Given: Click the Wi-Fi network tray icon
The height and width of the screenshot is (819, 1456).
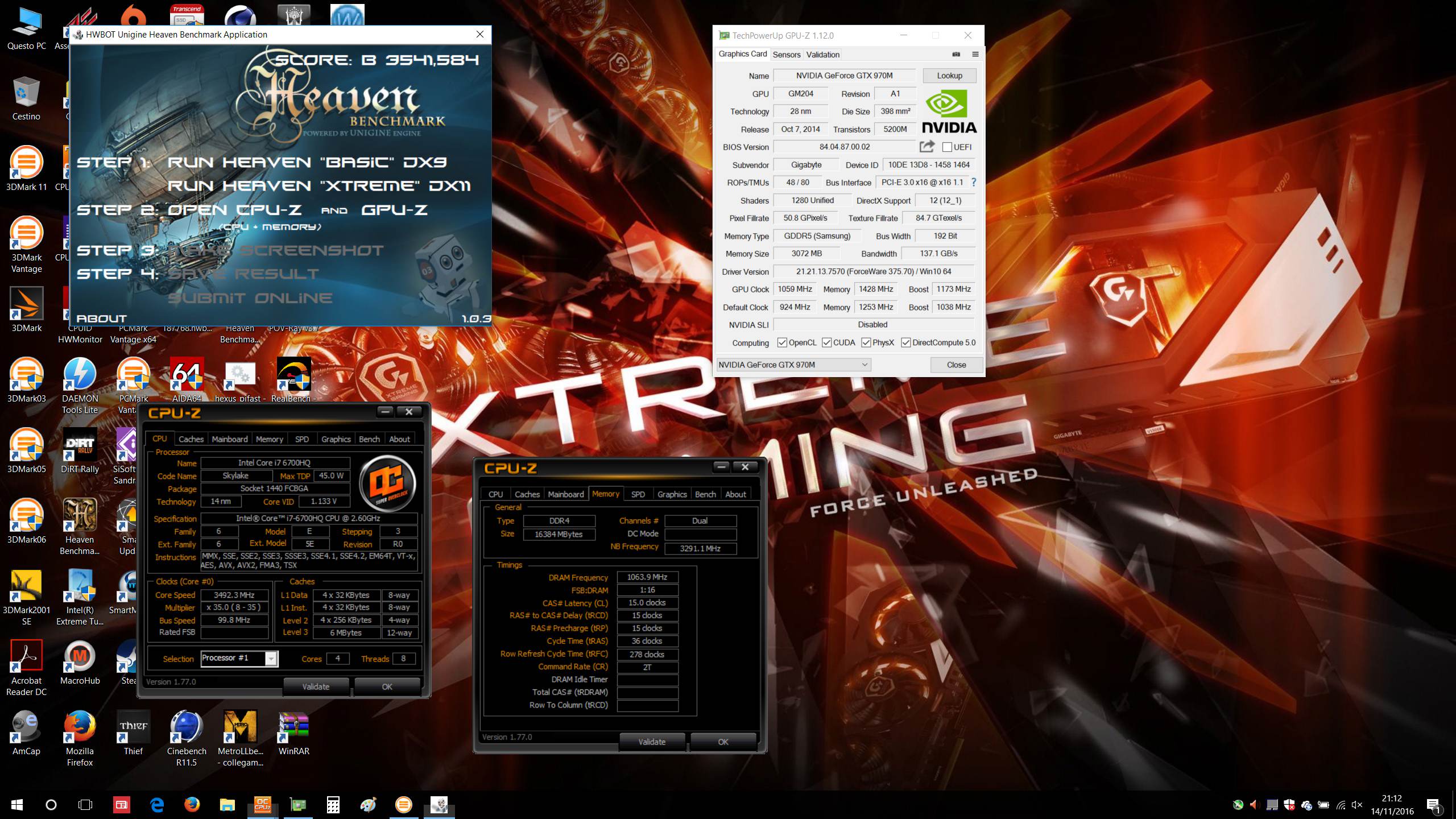Looking at the screenshot, I should point(1341,805).
